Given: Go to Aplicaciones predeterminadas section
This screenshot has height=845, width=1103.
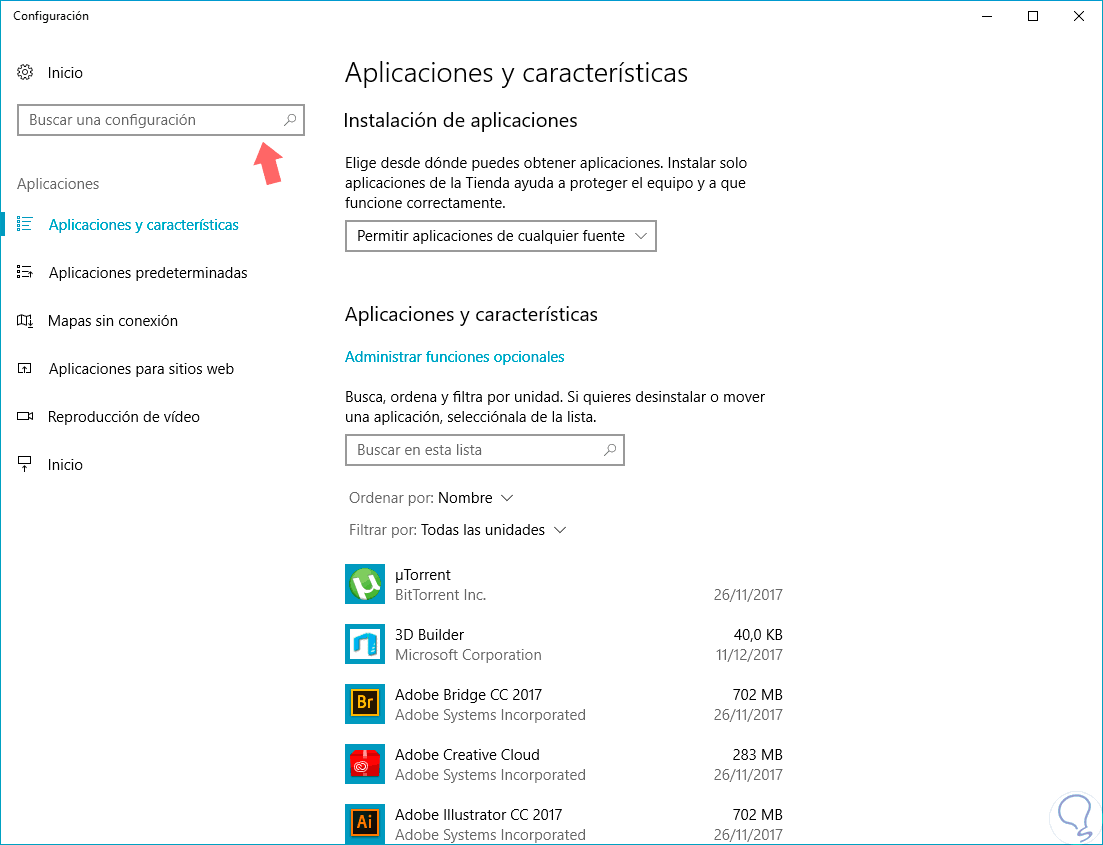Looking at the screenshot, I should coord(148,273).
